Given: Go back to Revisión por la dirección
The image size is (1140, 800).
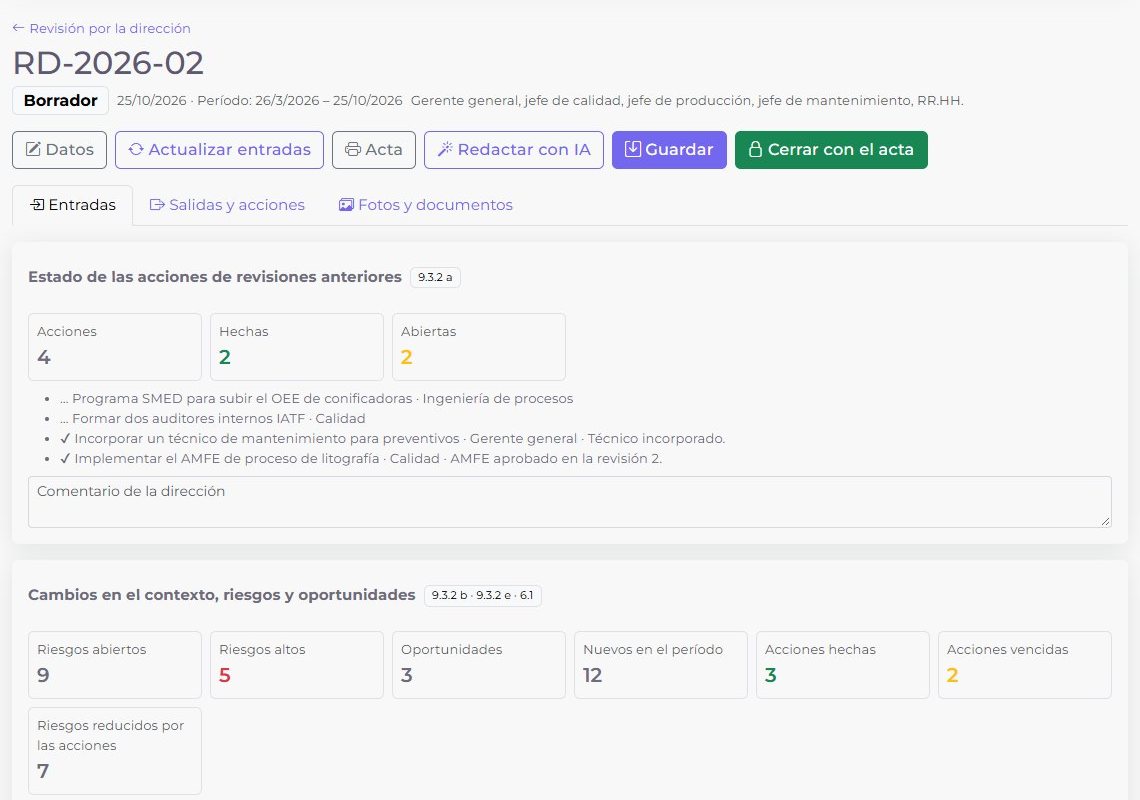Looking at the screenshot, I should (101, 28).
